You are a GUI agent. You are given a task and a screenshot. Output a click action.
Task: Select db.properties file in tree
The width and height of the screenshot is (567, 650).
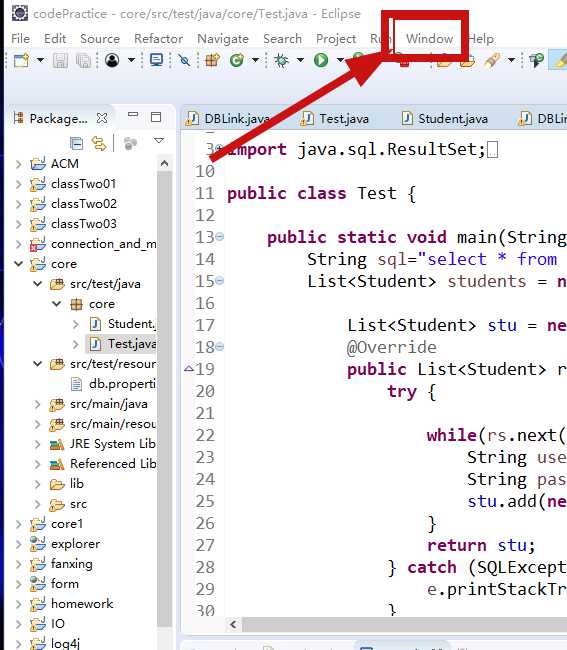click(122, 384)
